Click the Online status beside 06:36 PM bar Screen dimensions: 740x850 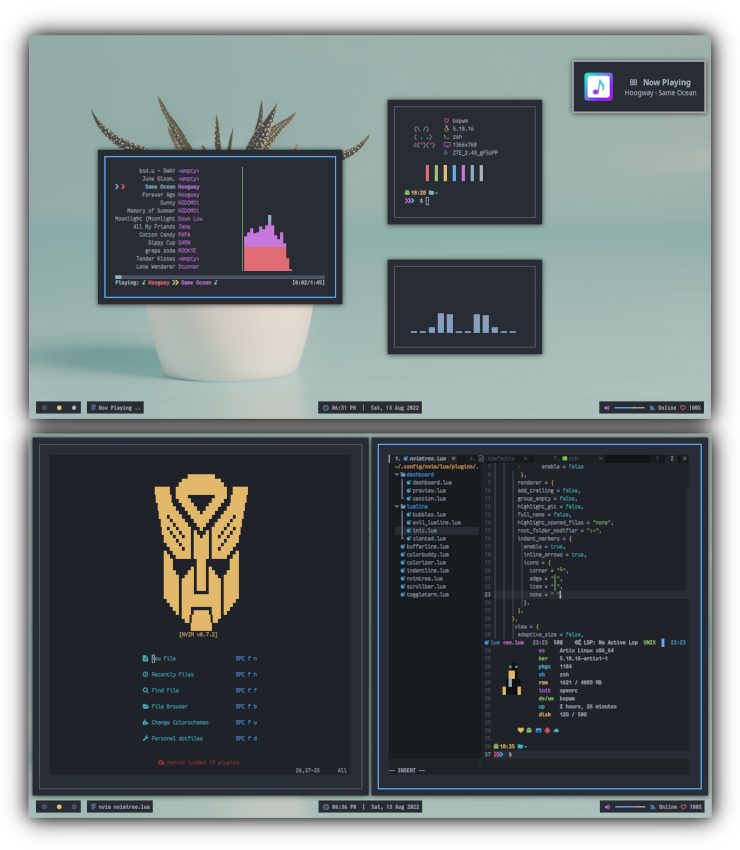click(x=667, y=807)
